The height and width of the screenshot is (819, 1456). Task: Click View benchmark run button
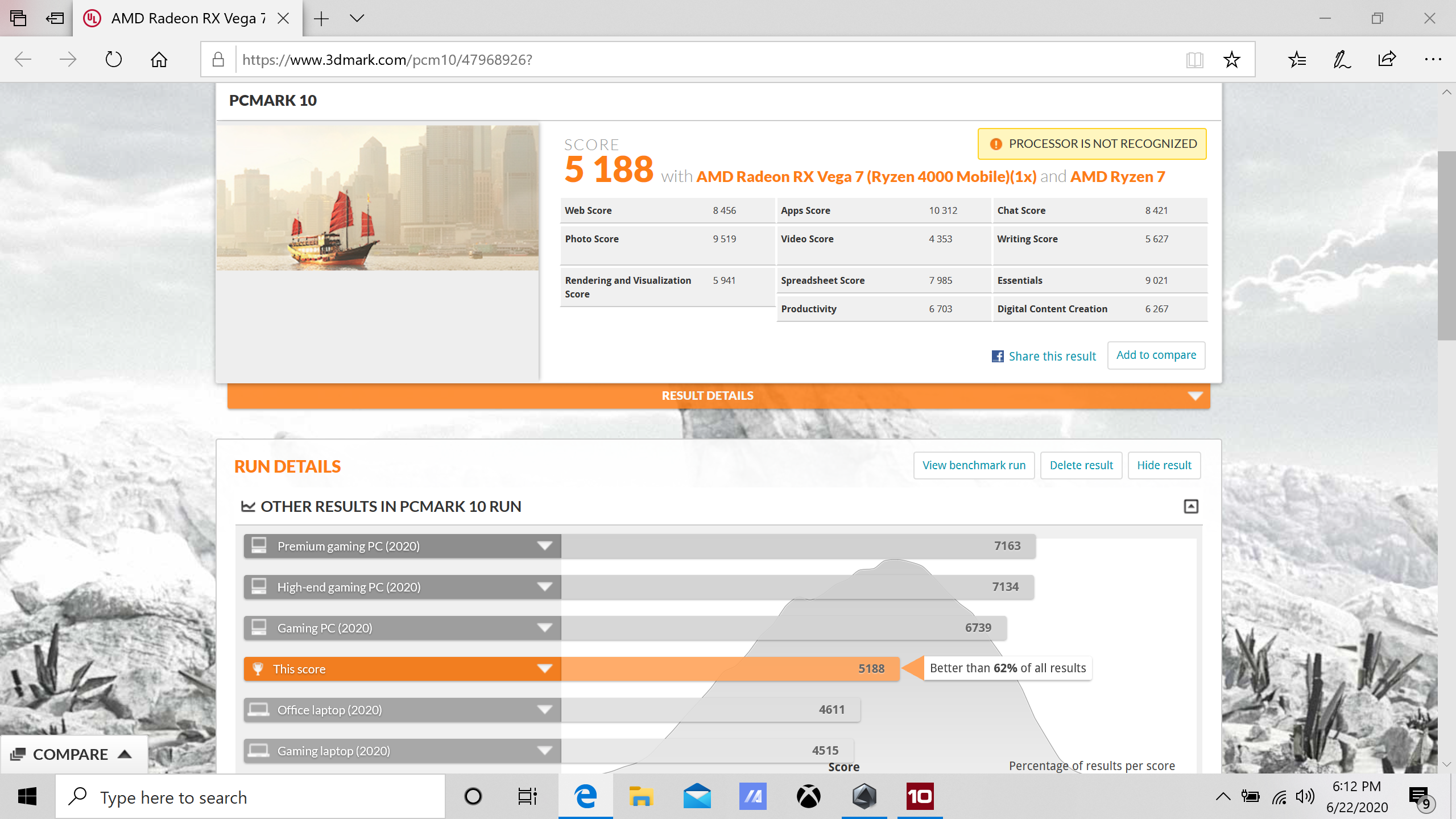(x=974, y=465)
